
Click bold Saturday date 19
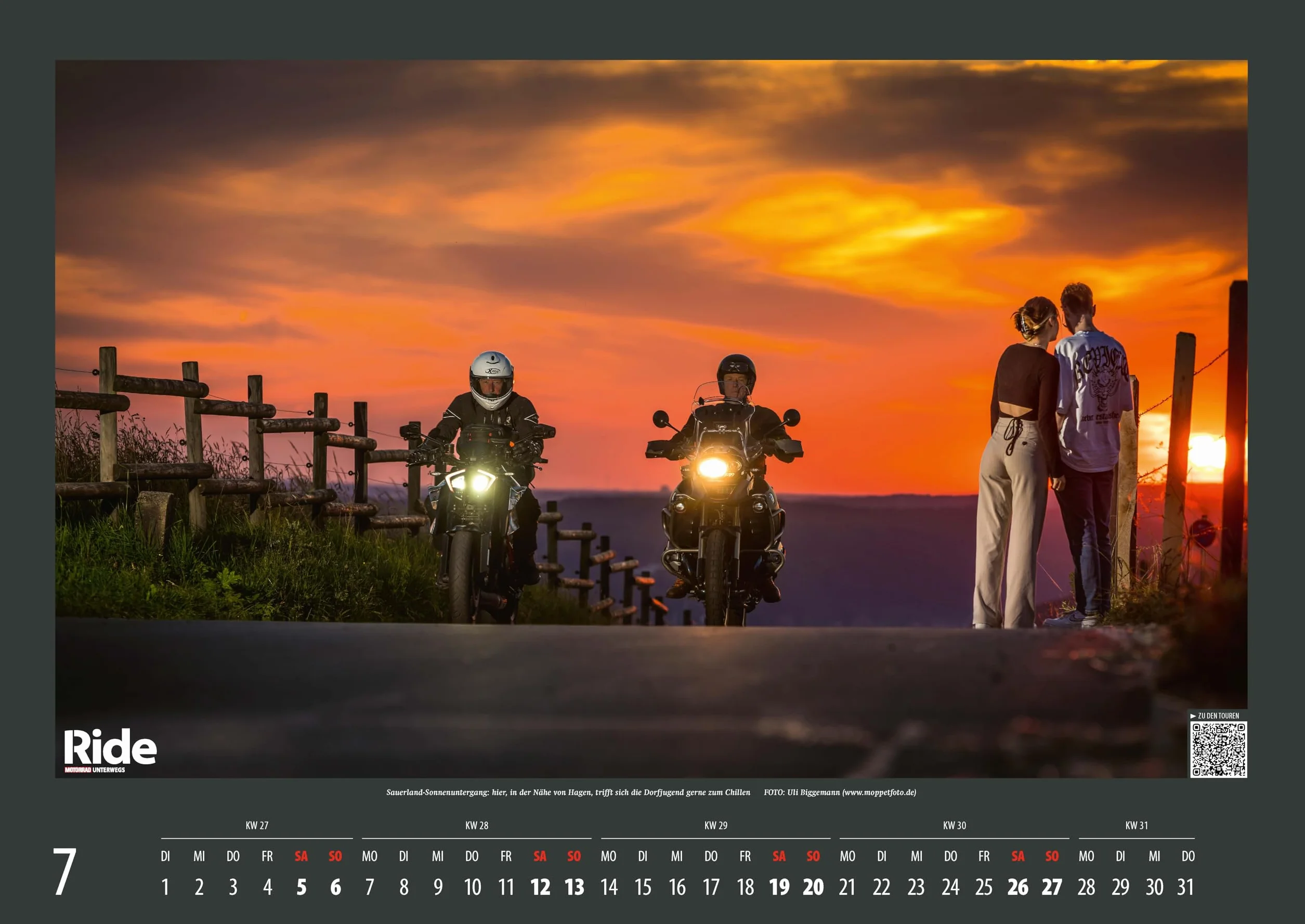(779, 888)
